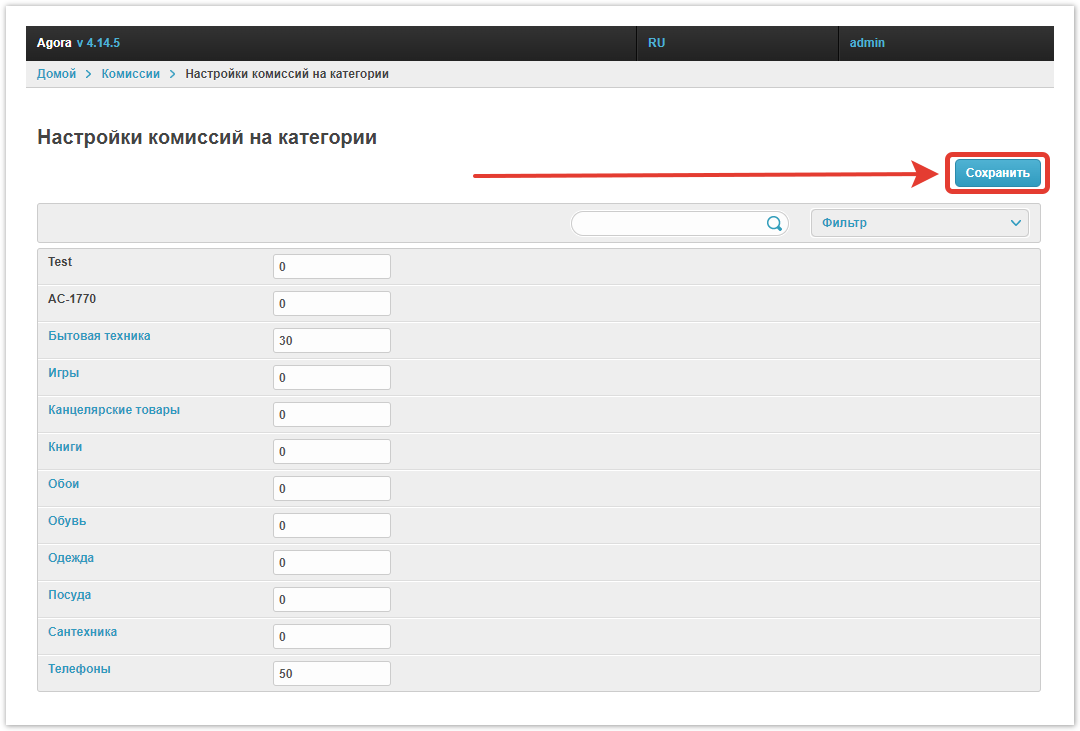The height and width of the screenshot is (731, 1080).
Task: Go to Домой breadcrumb link
Action: pos(56,74)
